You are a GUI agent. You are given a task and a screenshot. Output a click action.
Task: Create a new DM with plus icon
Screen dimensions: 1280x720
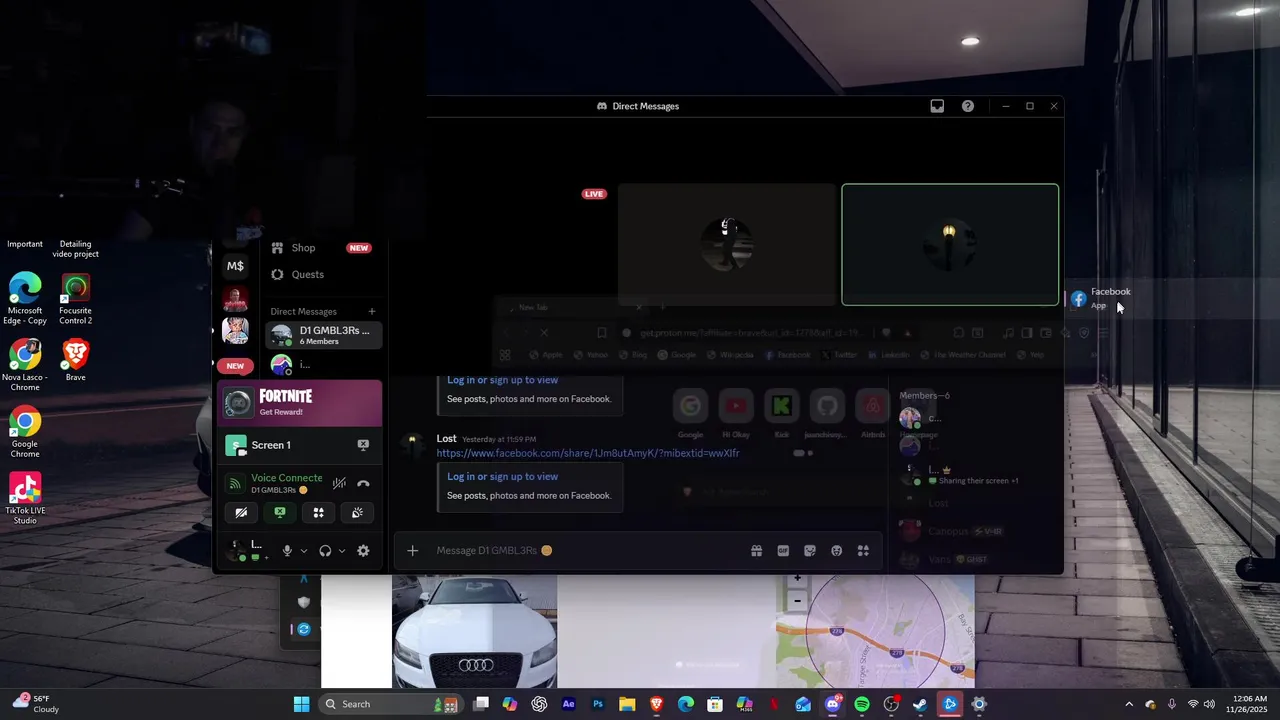(x=372, y=311)
